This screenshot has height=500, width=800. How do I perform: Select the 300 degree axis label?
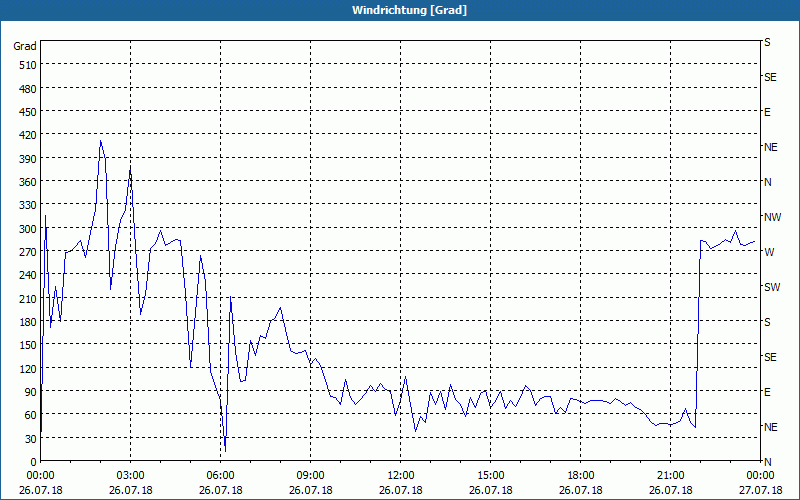pos(28,229)
